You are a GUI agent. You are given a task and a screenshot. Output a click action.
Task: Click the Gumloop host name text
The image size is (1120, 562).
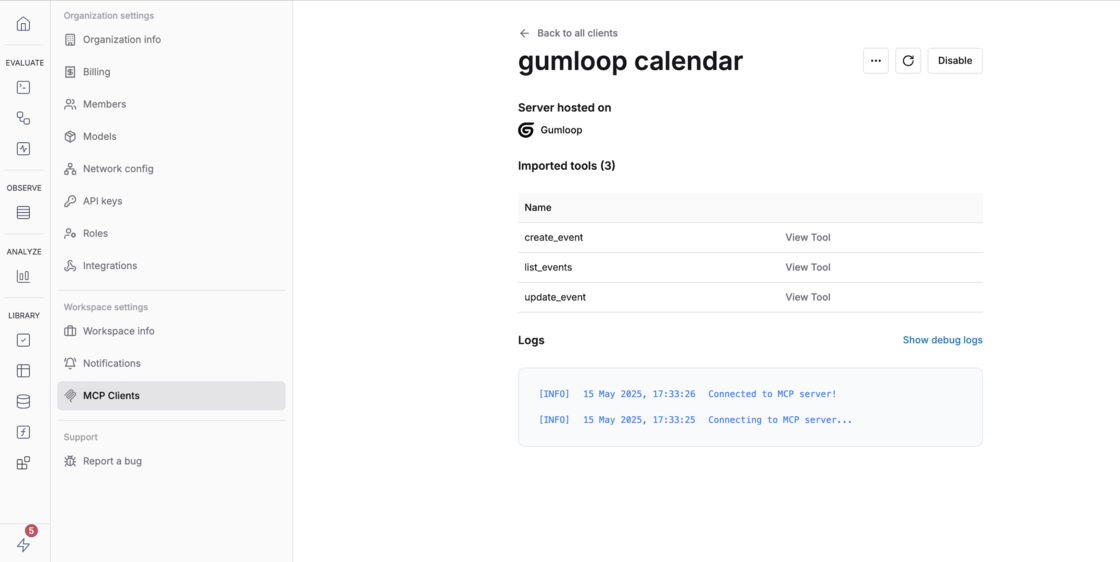coord(561,130)
